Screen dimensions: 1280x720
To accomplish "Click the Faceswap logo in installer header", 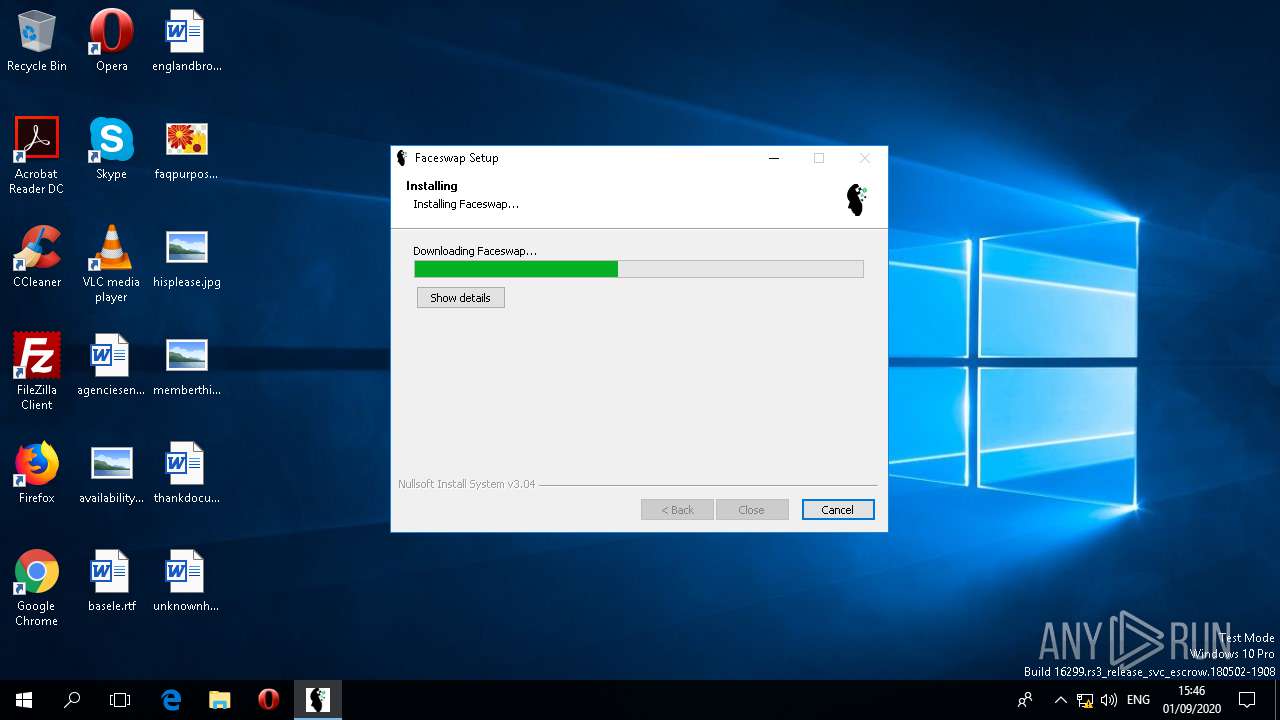I will [857, 199].
